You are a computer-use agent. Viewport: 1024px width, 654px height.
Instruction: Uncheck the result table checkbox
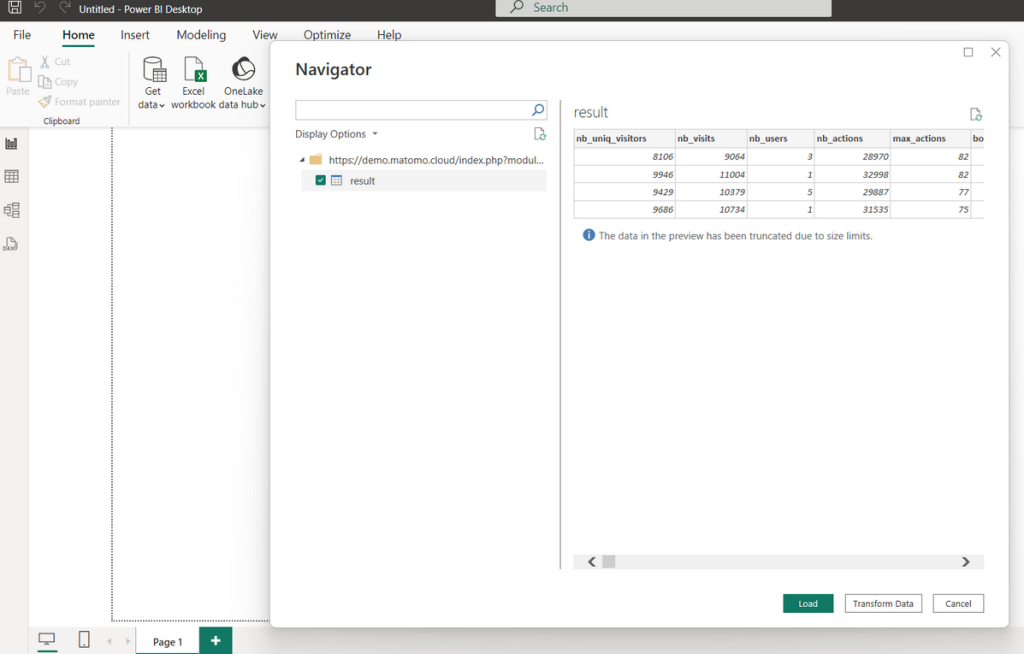point(322,181)
